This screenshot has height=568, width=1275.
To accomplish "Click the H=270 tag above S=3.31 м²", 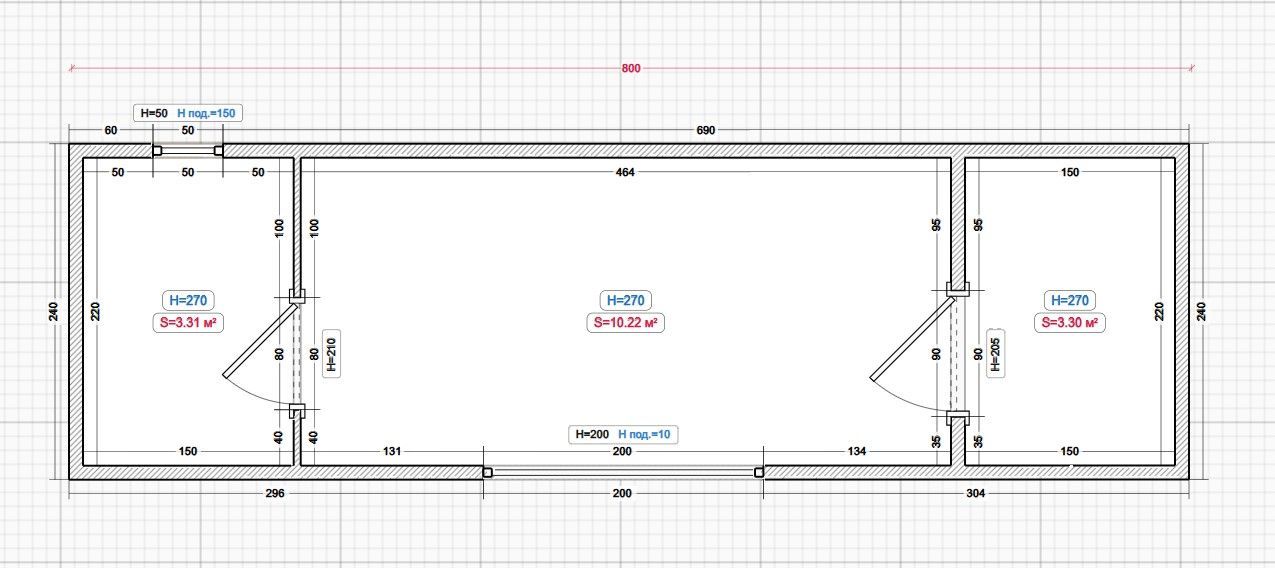I will [189, 300].
